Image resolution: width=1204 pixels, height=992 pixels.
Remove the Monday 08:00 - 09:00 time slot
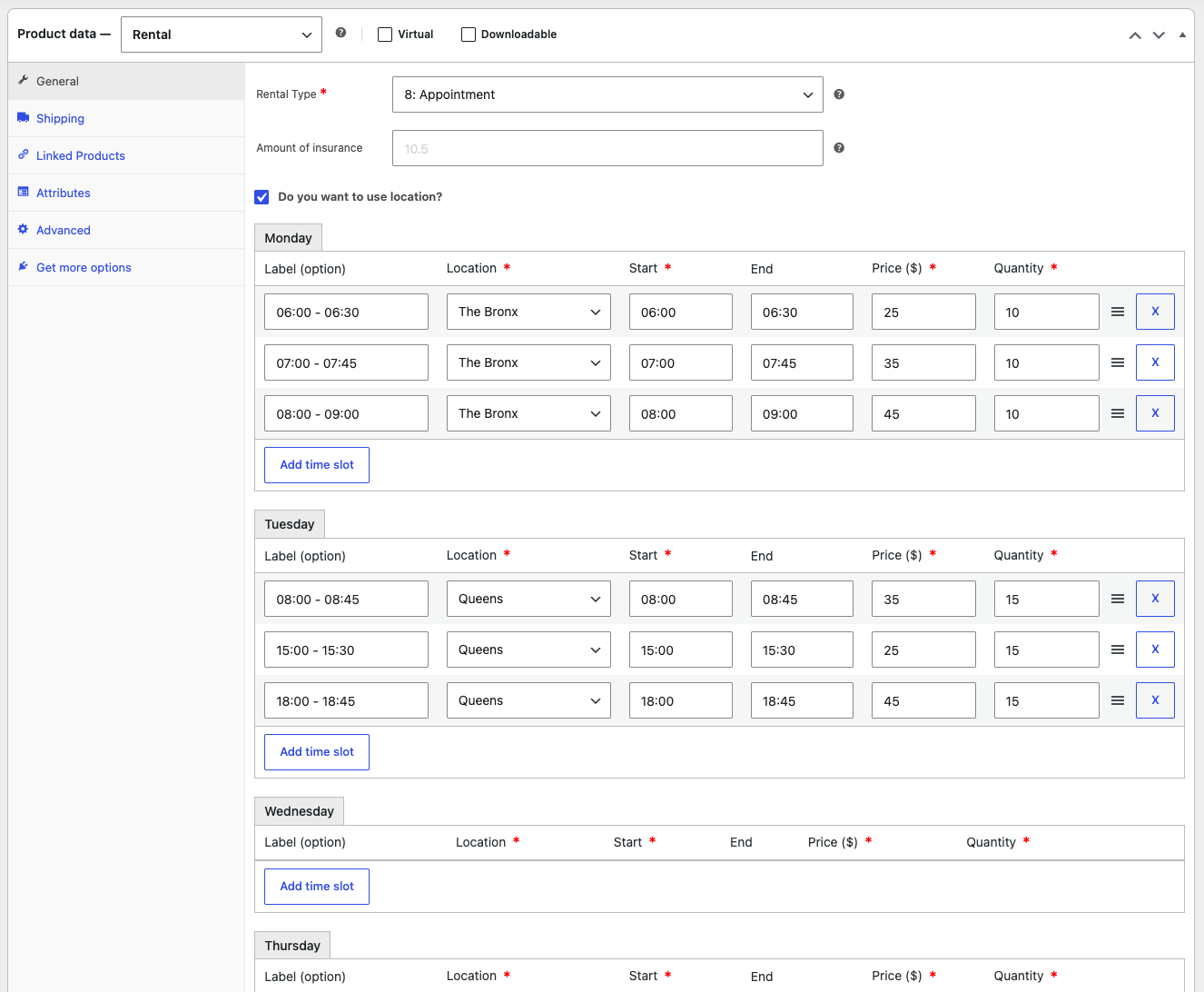pos(1155,413)
